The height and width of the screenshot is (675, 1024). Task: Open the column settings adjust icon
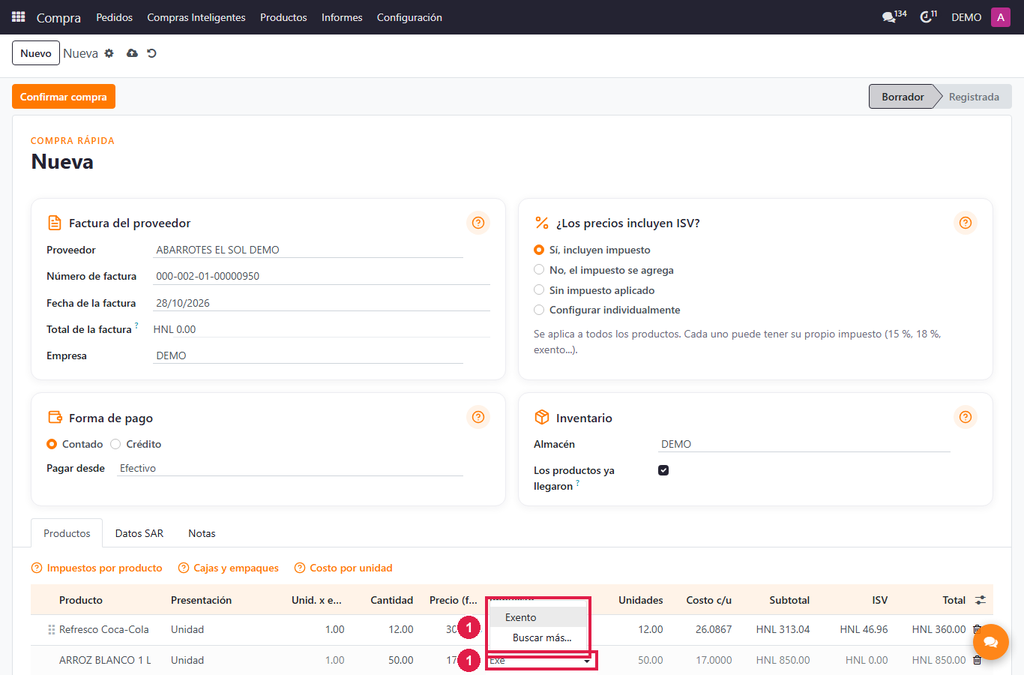pos(980,600)
